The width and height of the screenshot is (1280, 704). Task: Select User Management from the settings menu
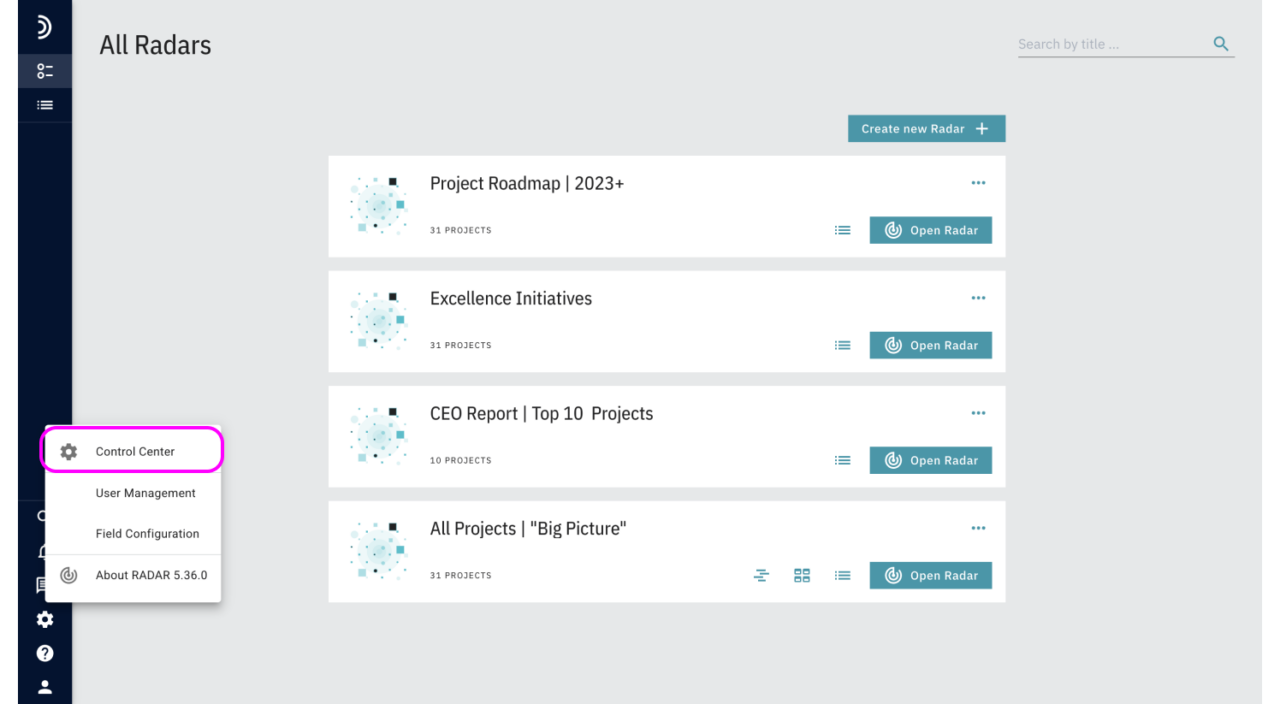point(145,493)
